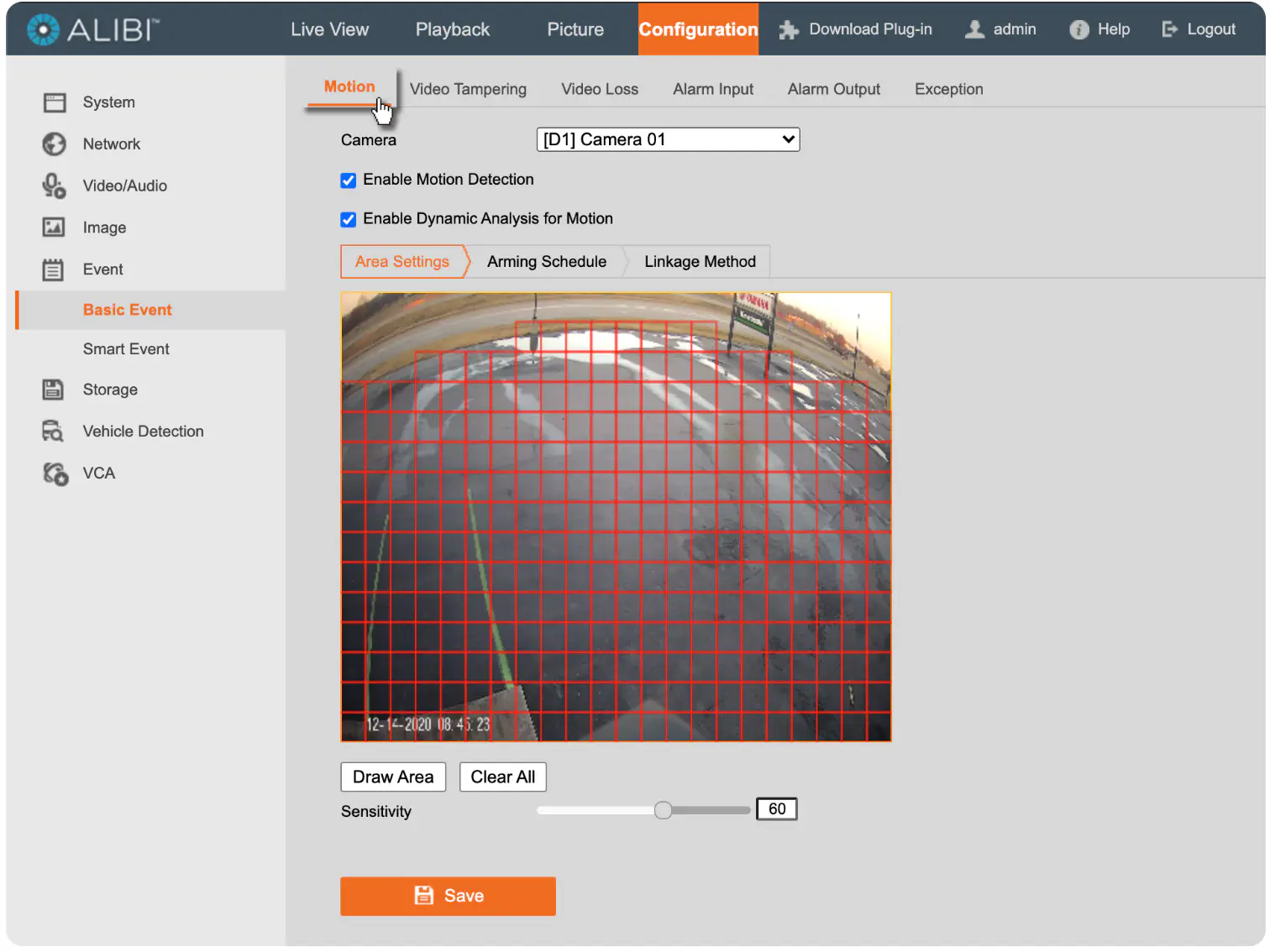
Task: Toggle Enable Motion Detection checkbox
Action: [x=349, y=180]
